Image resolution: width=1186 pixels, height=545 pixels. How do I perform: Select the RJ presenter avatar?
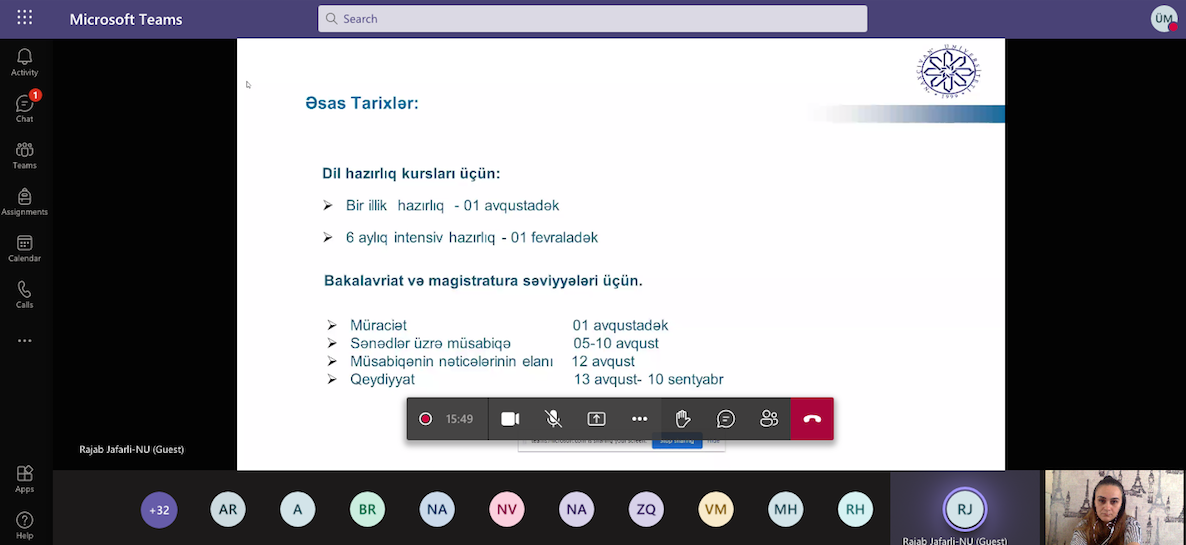(x=964, y=509)
